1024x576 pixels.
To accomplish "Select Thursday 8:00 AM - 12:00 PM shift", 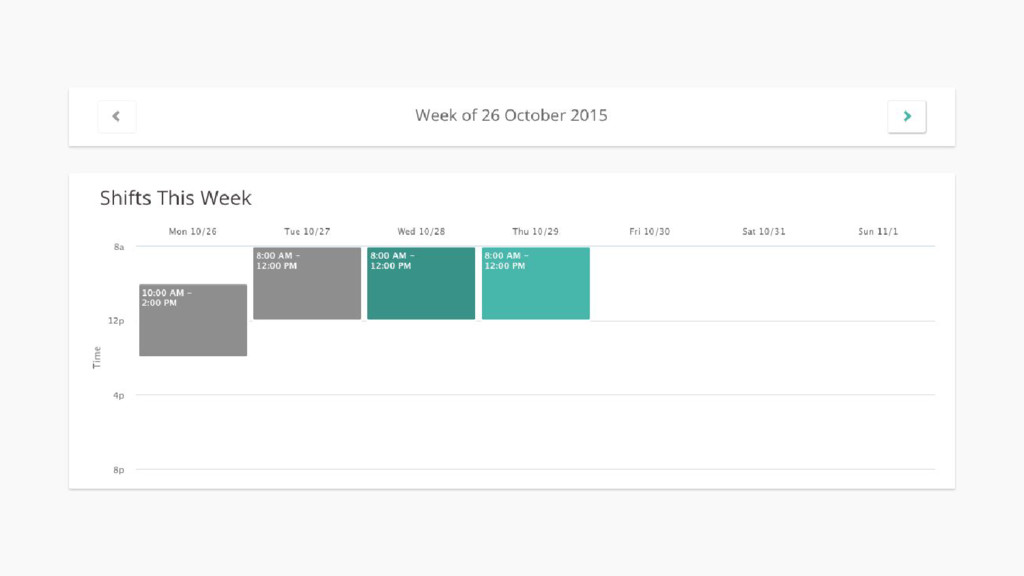I will point(536,283).
